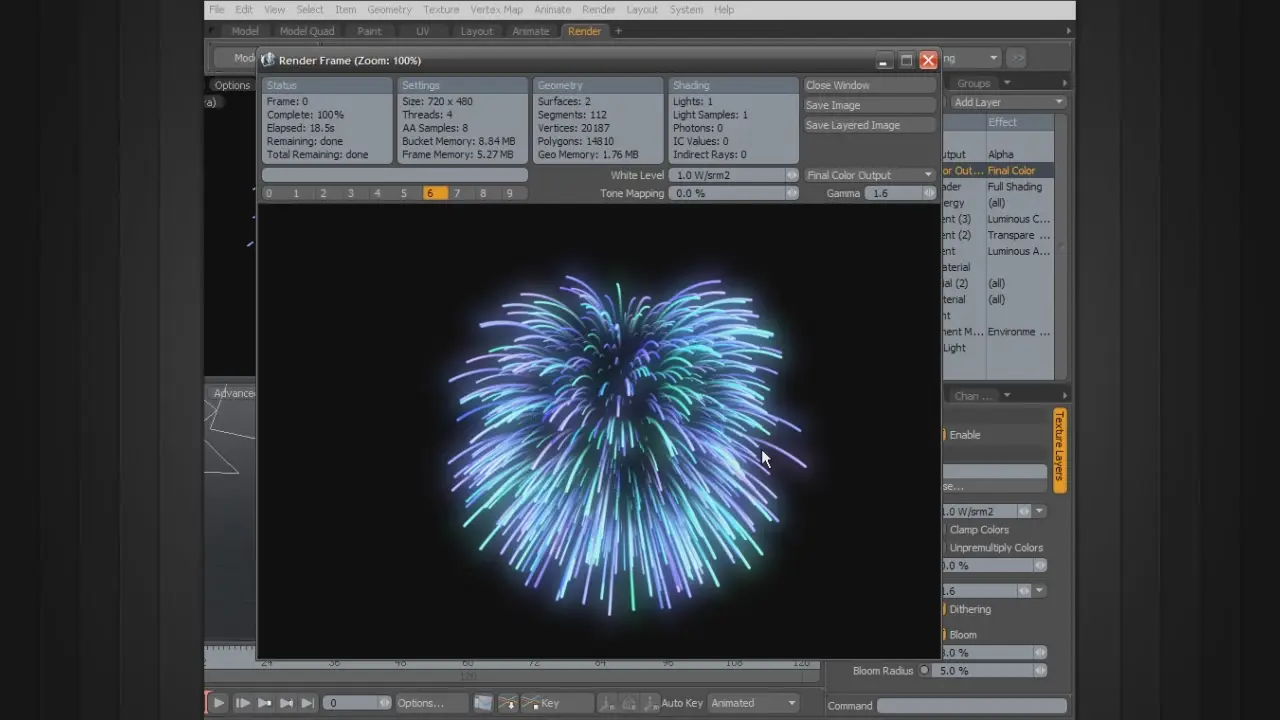This screenshot has height=720, width=1280.
Task: Jump to last frame with transport icon
Action: (308, 703)
